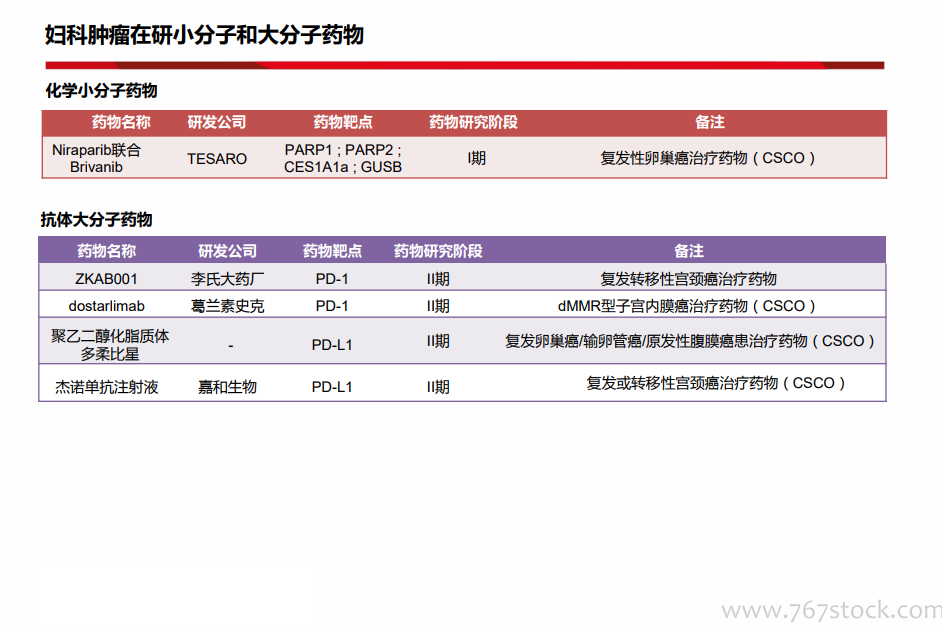
Task: Select the 李氏大药厂 company cell
Action: pos(228,279)
